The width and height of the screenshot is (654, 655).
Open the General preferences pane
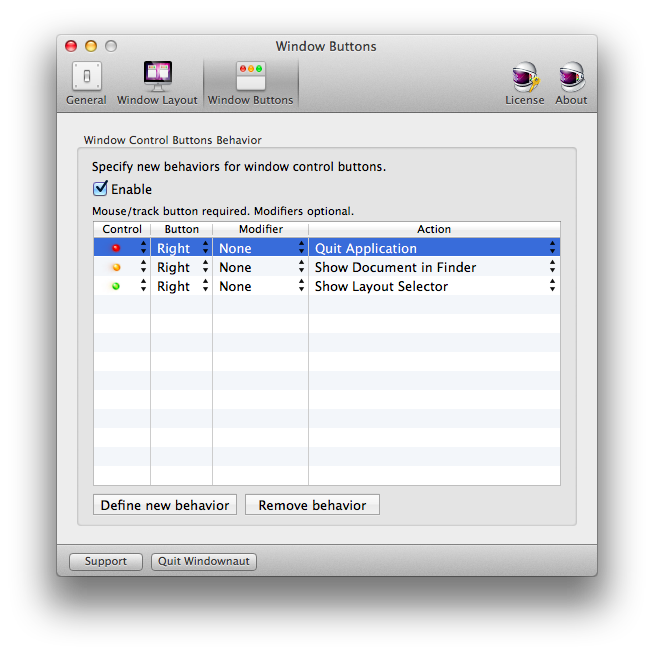pos(86,83)
